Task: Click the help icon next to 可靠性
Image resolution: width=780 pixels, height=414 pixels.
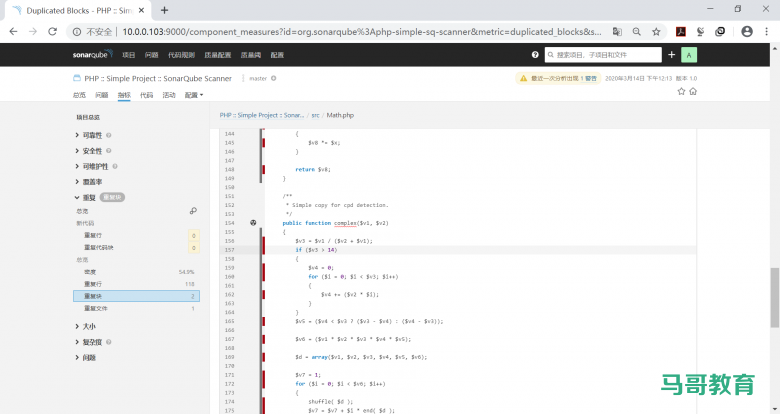Action: pyautogui.click(x=108, y=135)
